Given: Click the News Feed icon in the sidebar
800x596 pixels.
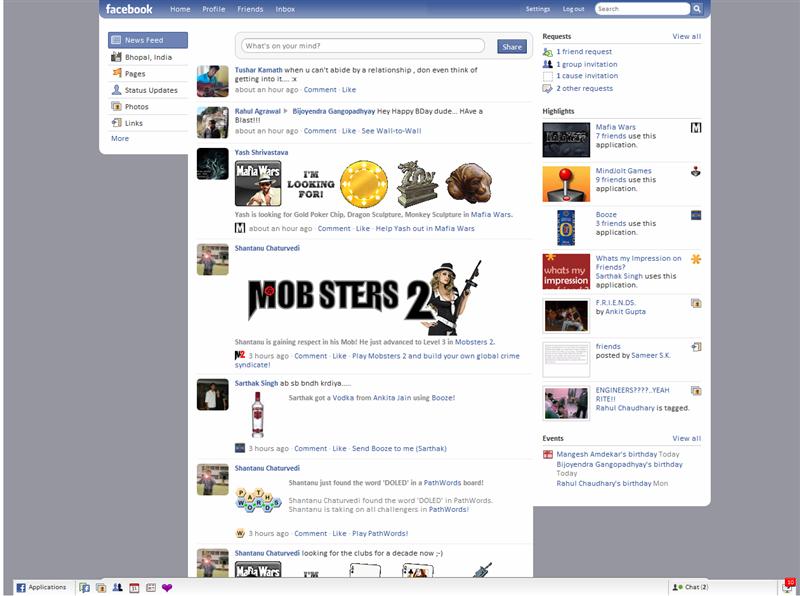Looking at the screenshot, I should pyautogui.click(x=116, y=40).
